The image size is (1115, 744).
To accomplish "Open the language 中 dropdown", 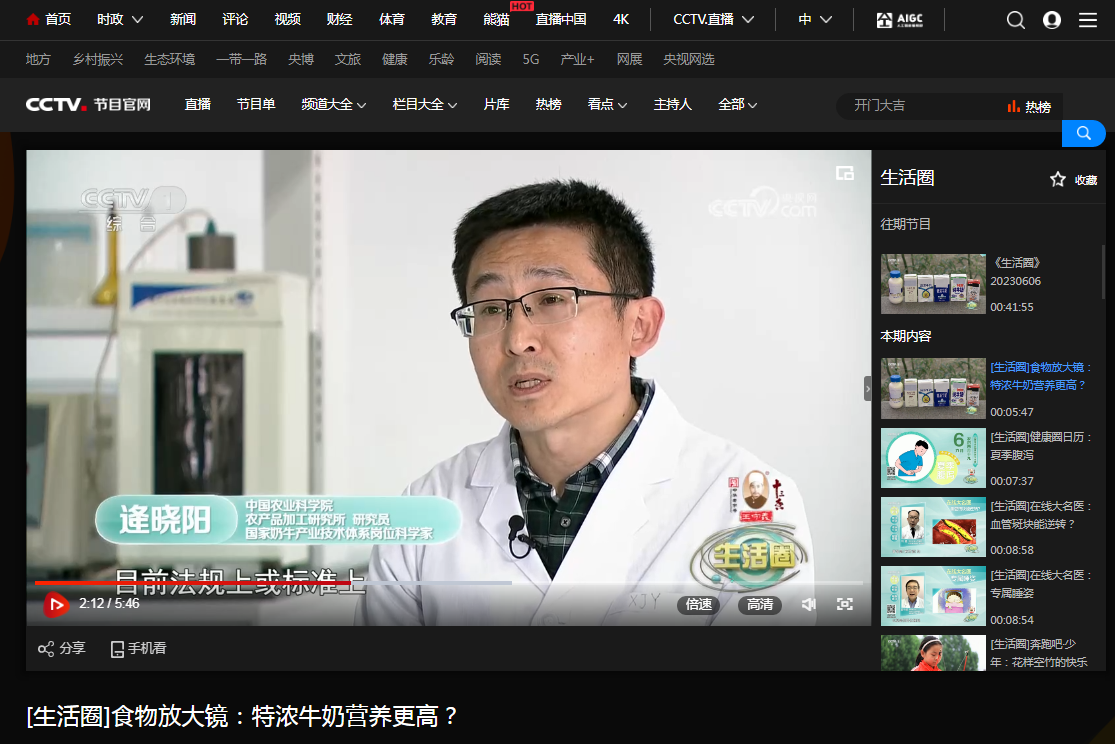I will (815, 19).
